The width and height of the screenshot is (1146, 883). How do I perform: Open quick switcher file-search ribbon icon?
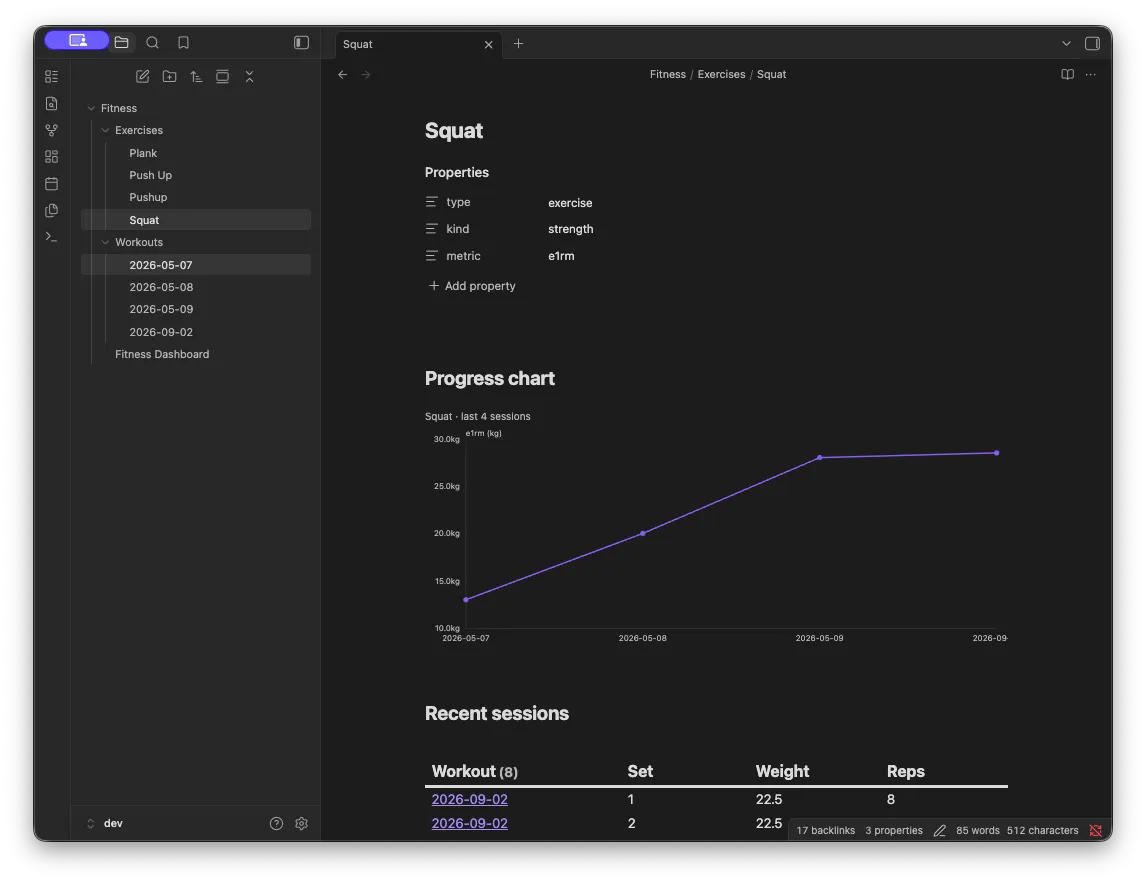point(51,103)
